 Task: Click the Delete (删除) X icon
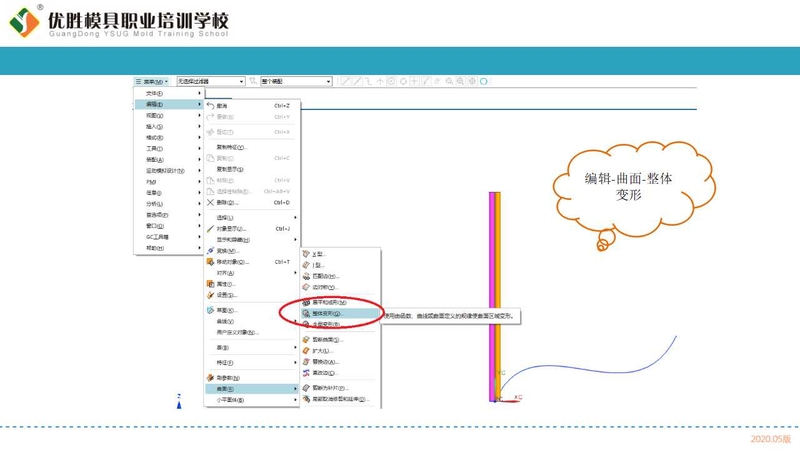coord(210,202)
